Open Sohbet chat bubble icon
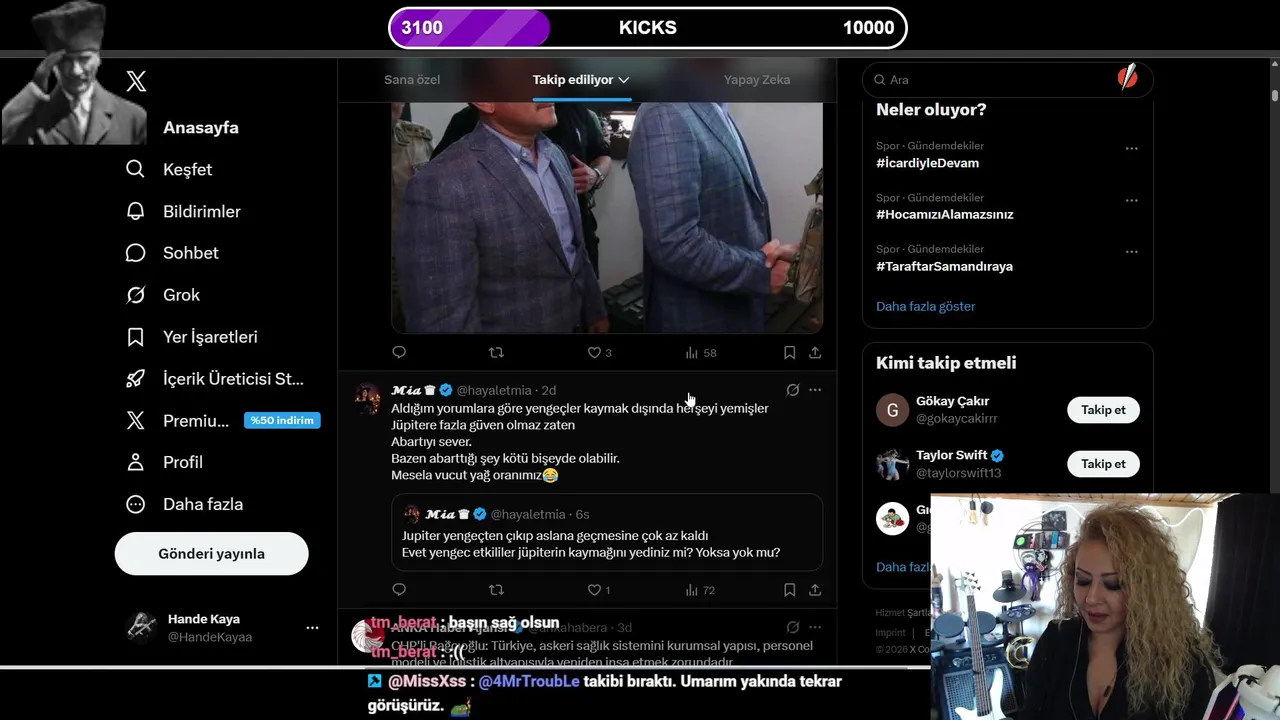Screen dimensions: 1280x720 click(x=135, y=253)
